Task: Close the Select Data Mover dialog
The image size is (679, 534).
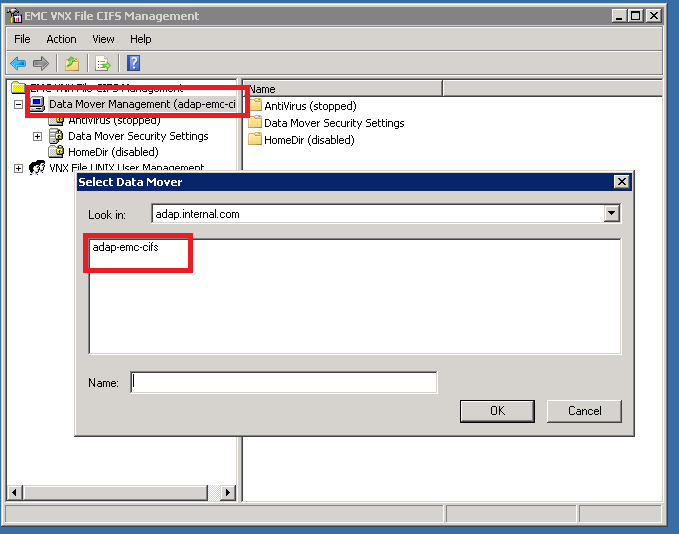Action: 622,181
